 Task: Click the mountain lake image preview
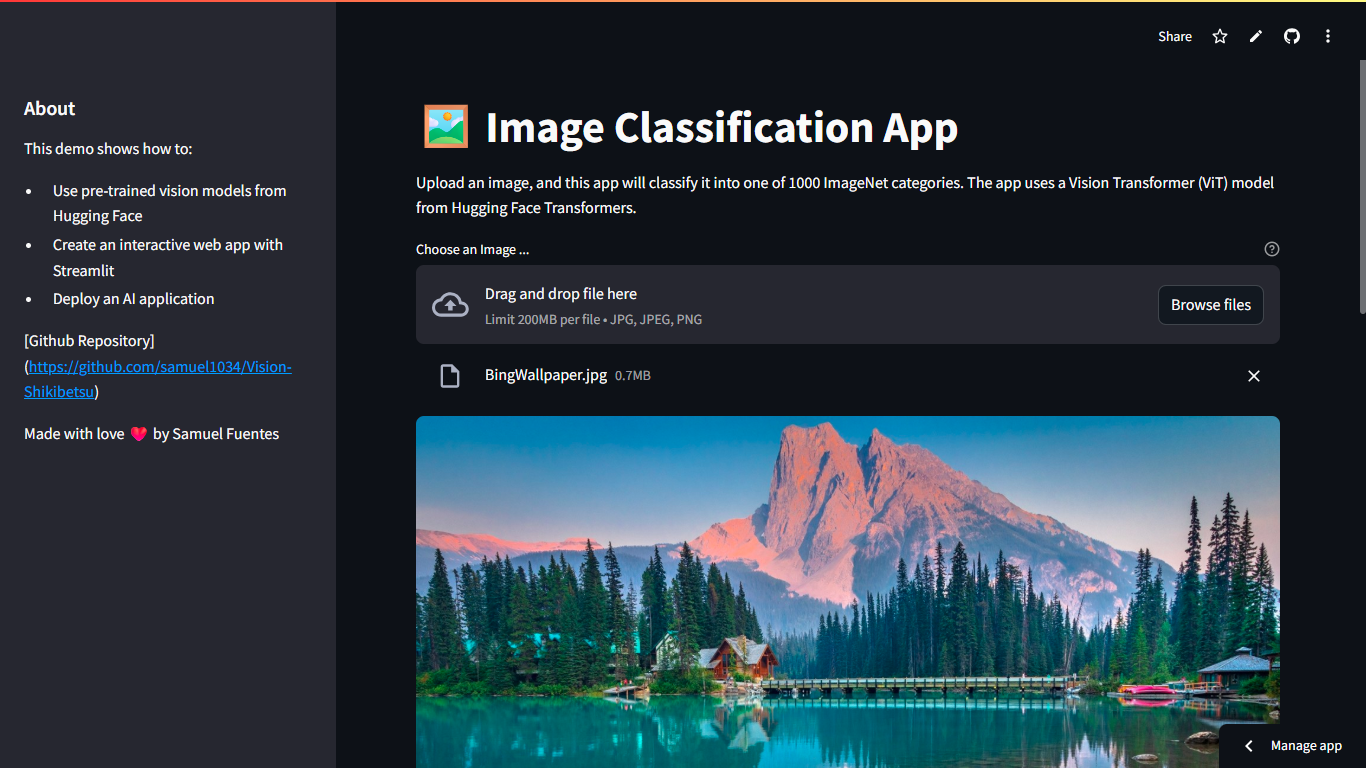pos(847,590)
